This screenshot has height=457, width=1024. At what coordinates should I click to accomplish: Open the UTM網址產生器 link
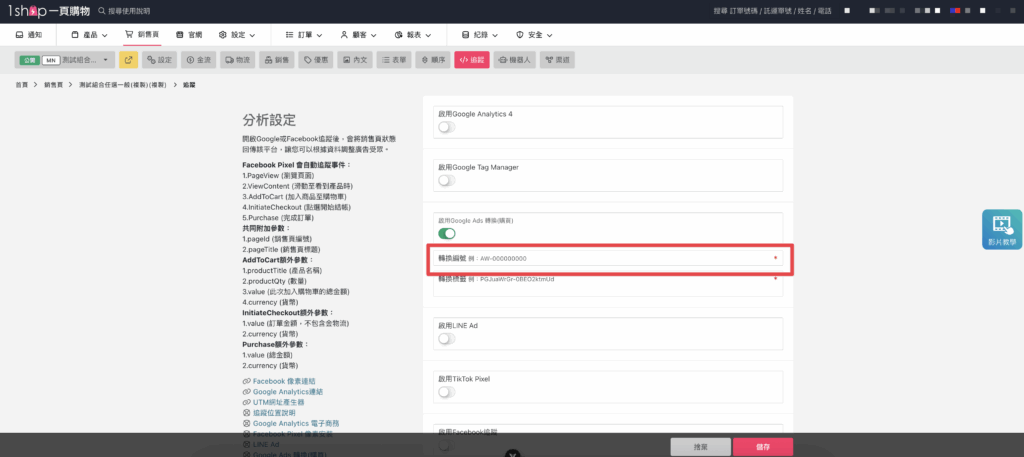pos(277,401)
